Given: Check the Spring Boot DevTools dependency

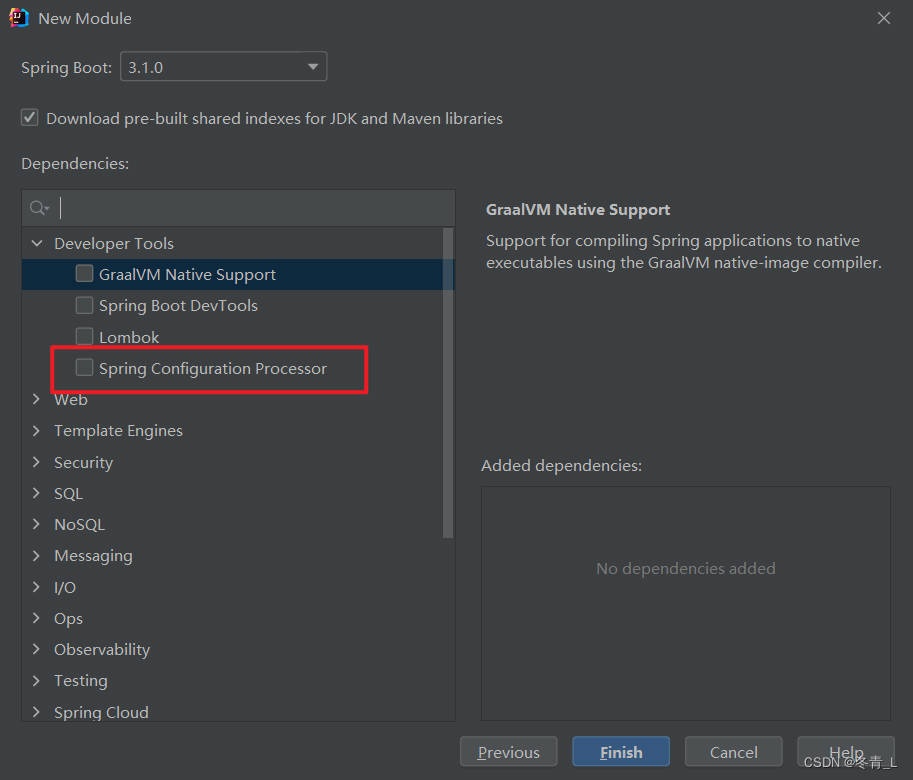Looking at the screenshot, I should [x=84, y=305].
